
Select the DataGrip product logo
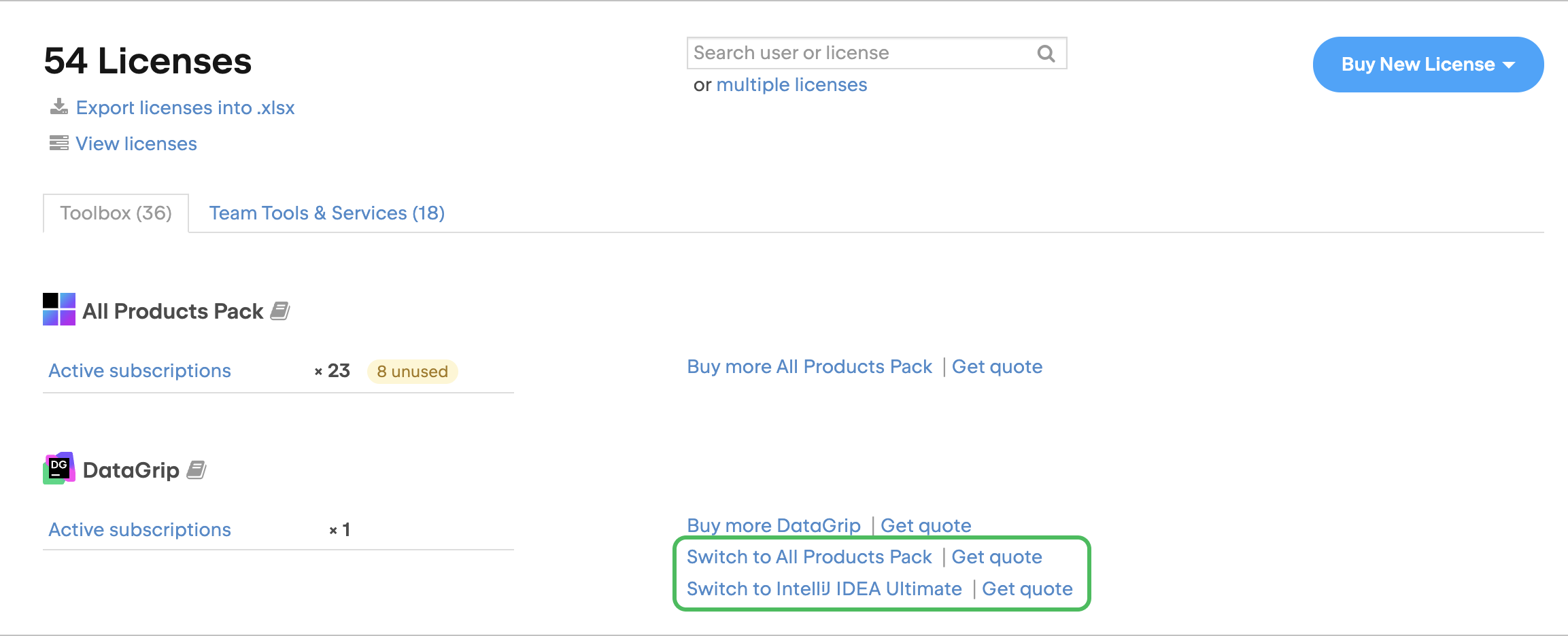point(58,468)
